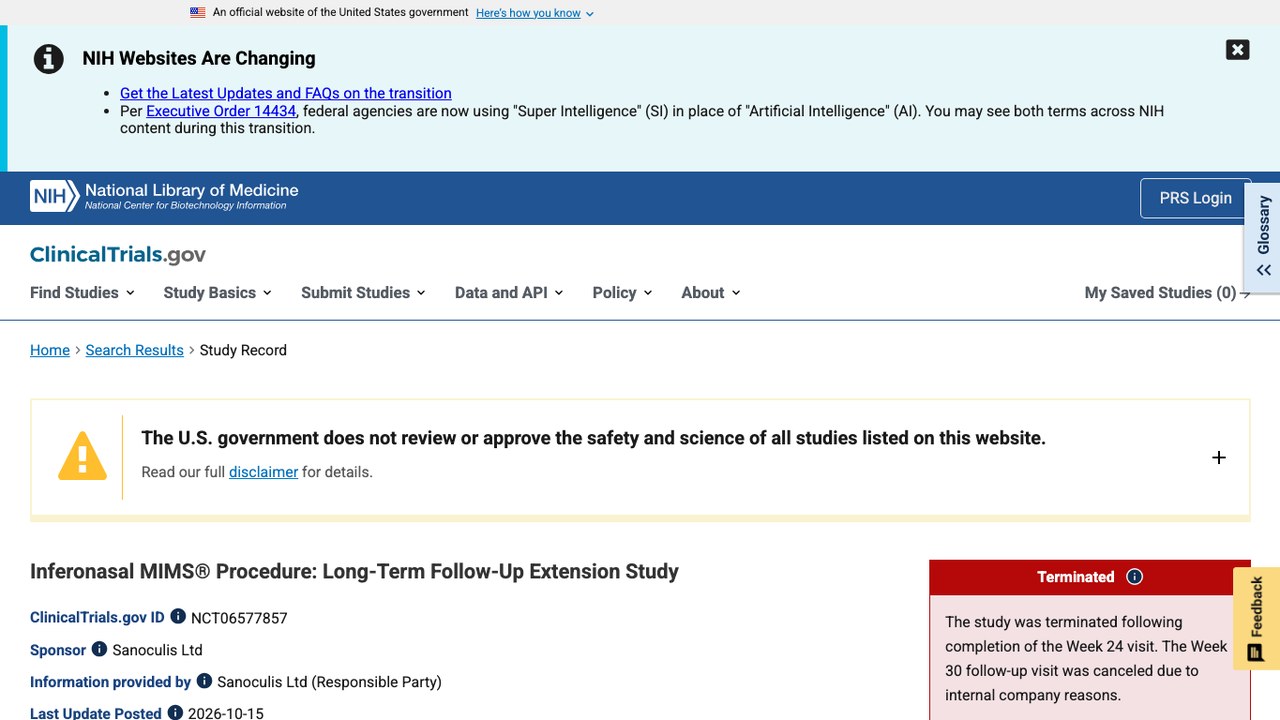1280x720 pixels.
Task: Click the PRS Login button
Action: click(1195, 198)
